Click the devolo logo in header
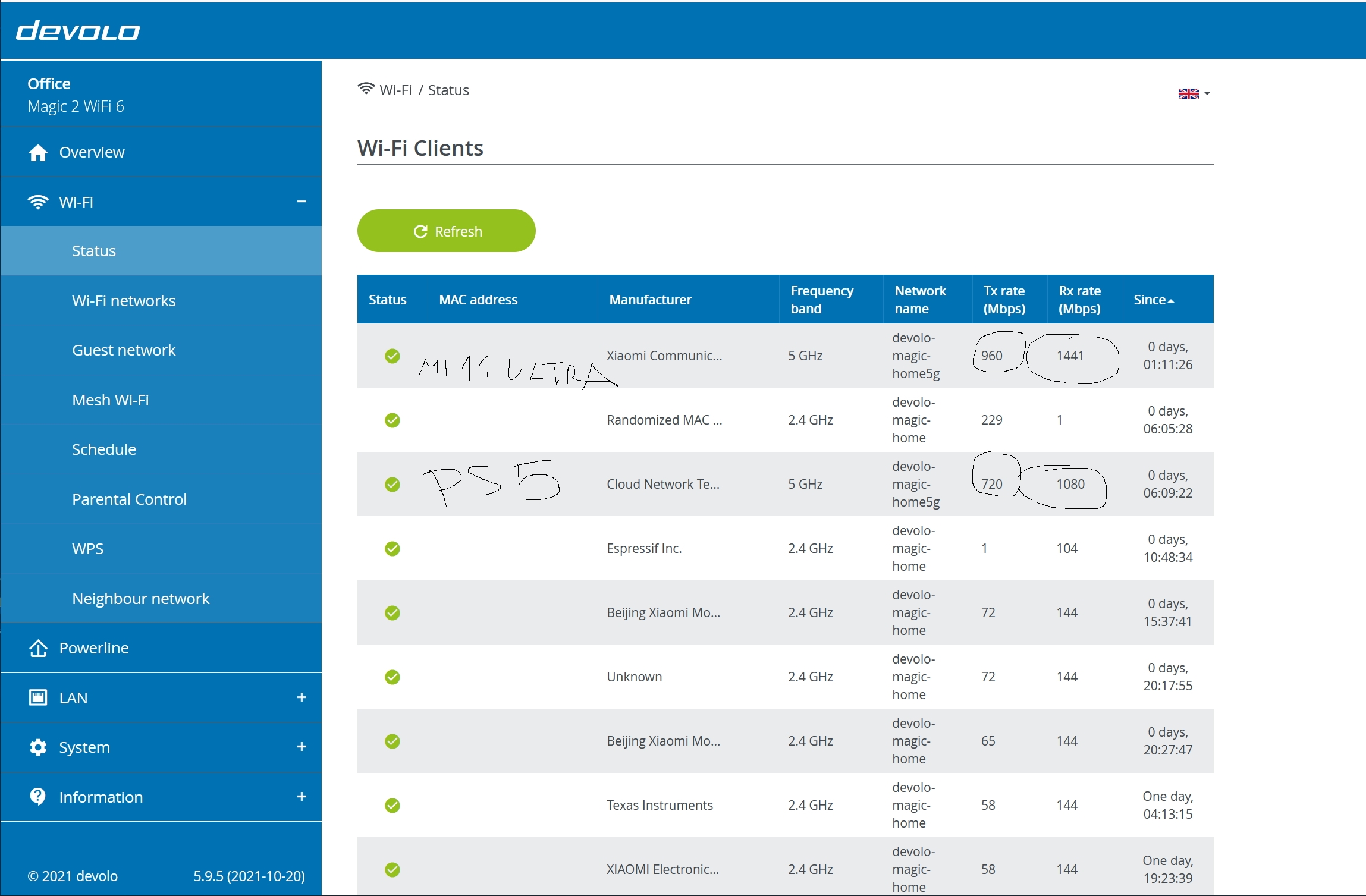This screenshot has width=1366, height=896. click(x=78, y=31)
